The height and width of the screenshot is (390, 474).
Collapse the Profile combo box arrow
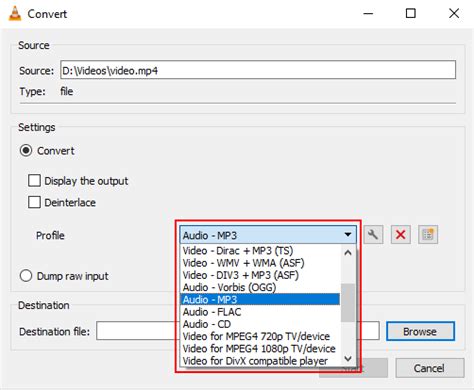[348, 235]
